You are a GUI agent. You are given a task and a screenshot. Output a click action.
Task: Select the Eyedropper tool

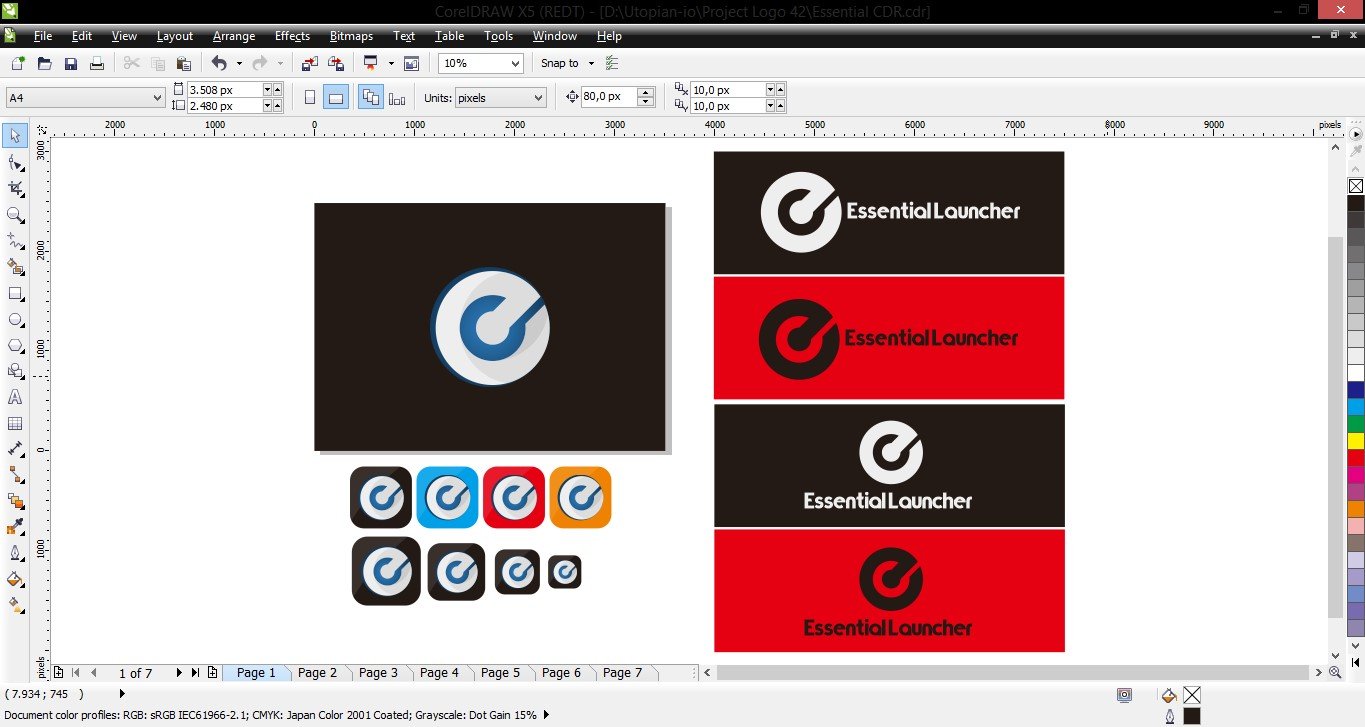(x=15, y=527)
